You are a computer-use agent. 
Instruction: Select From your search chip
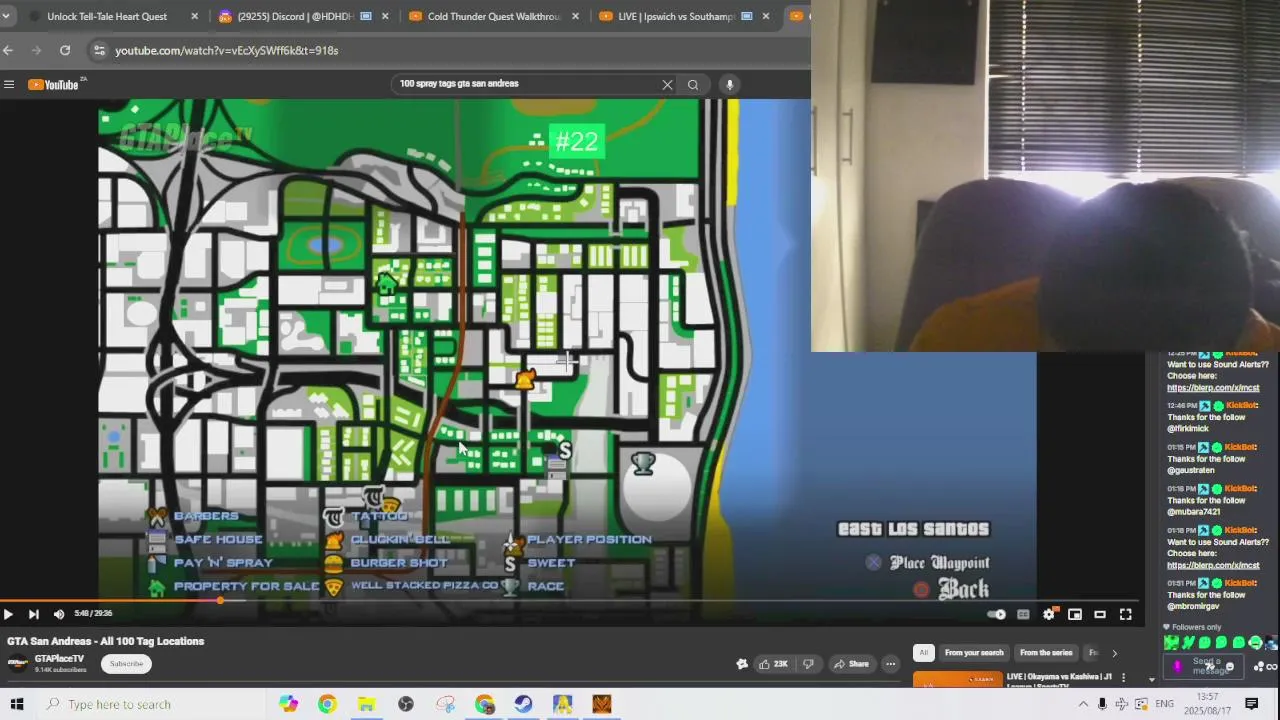(974, 653)
